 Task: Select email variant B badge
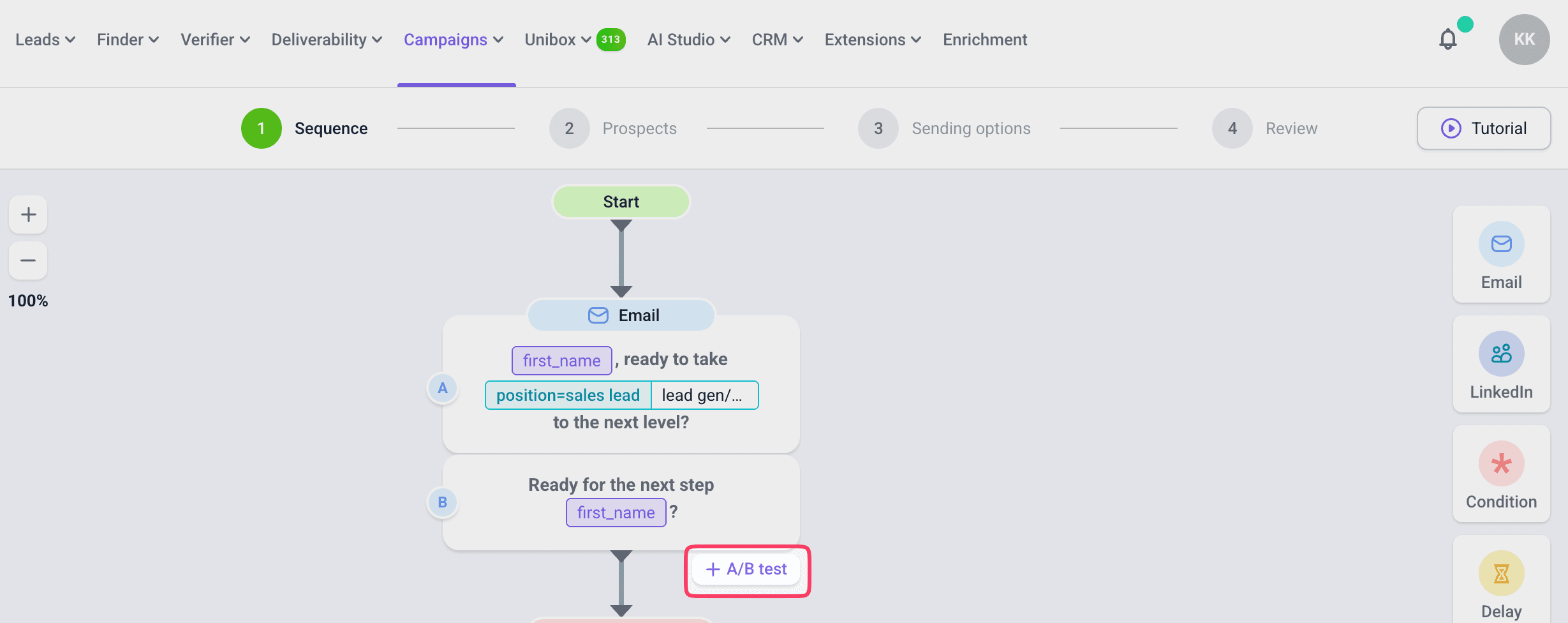click(x=443, y=502)
